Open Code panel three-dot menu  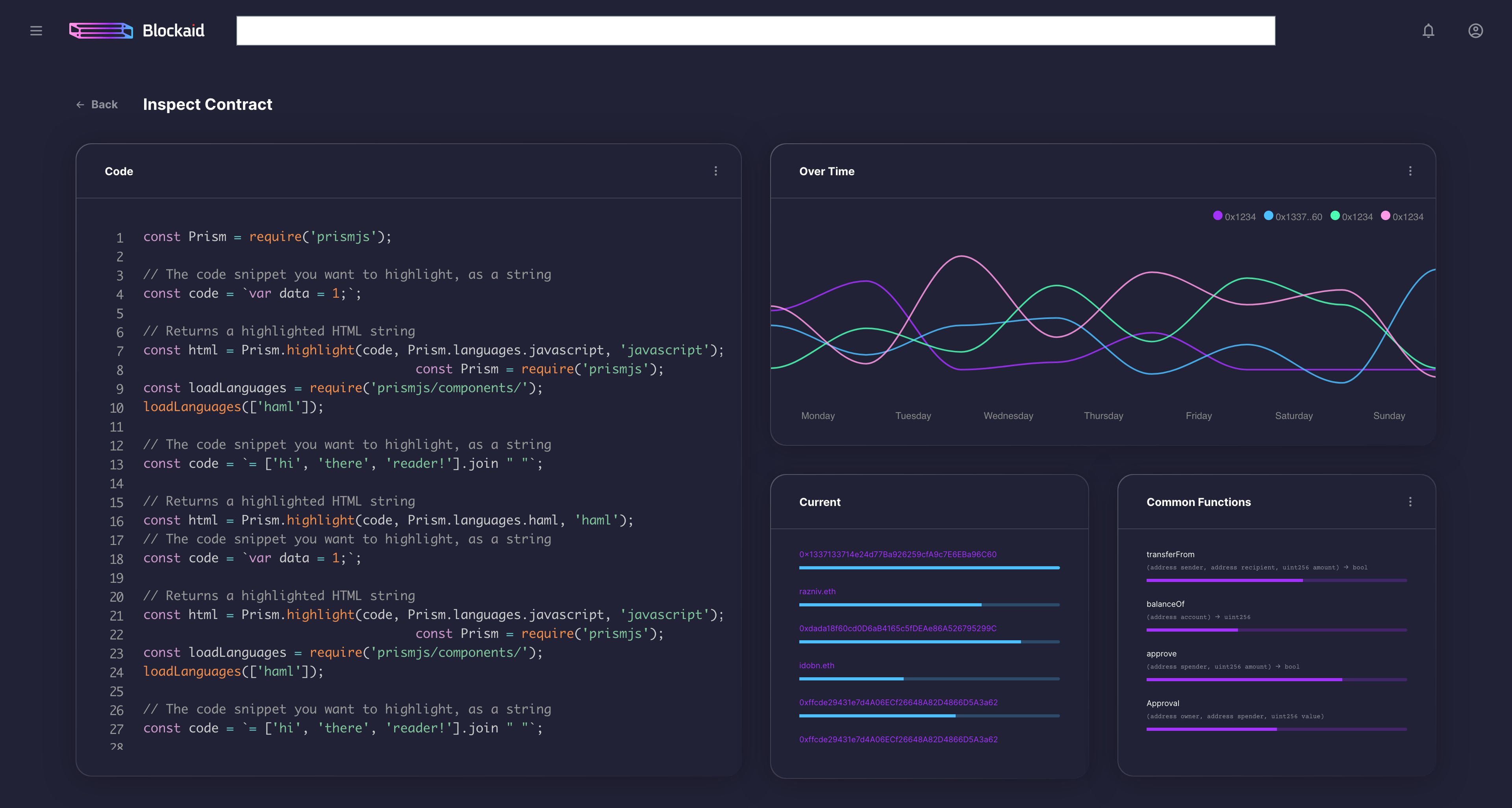pos(715,171)
